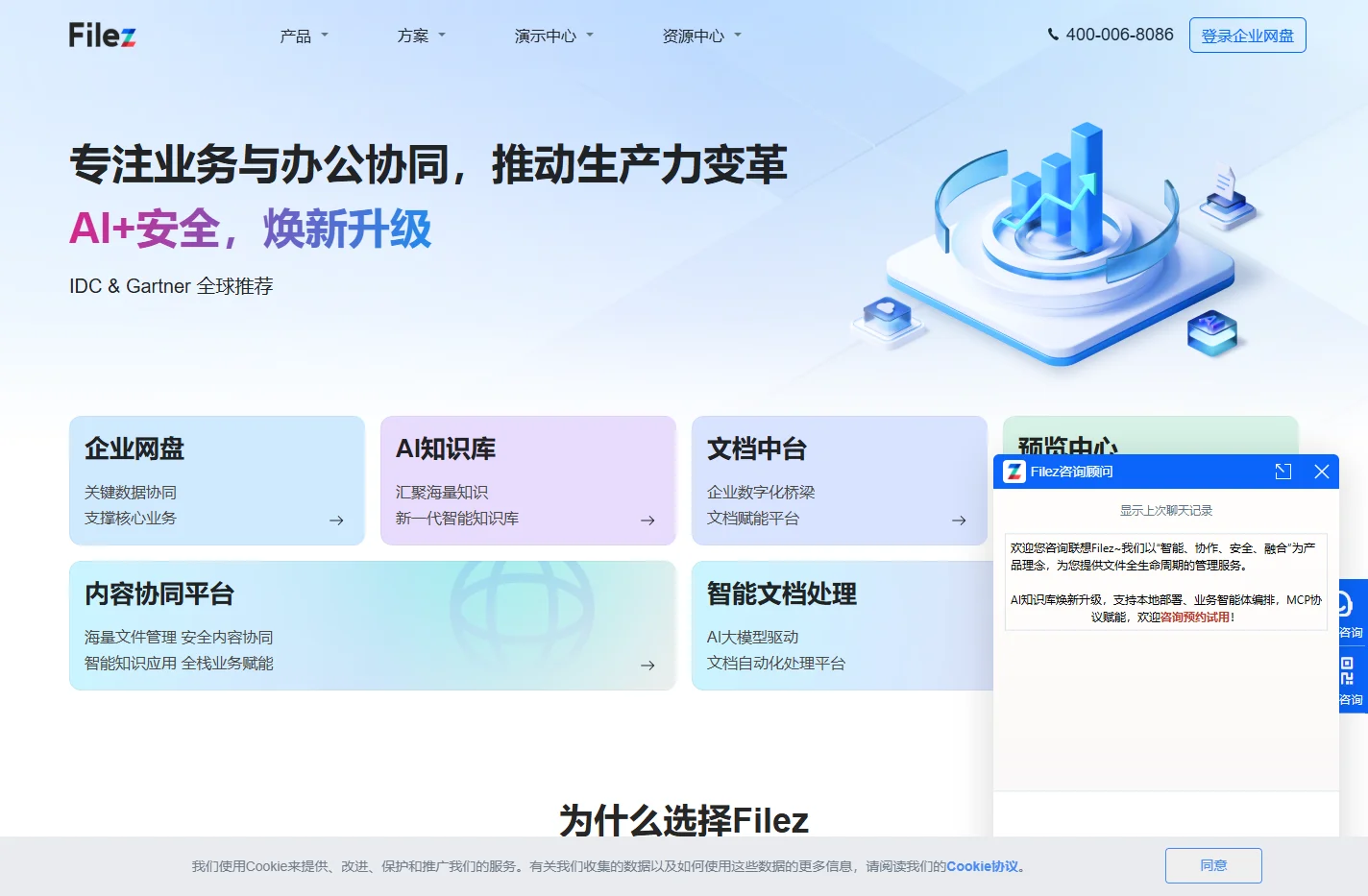This screenshot has height=896, width=1368.
Task: Click the 同意 cookie consent button
Action: 1213,865
